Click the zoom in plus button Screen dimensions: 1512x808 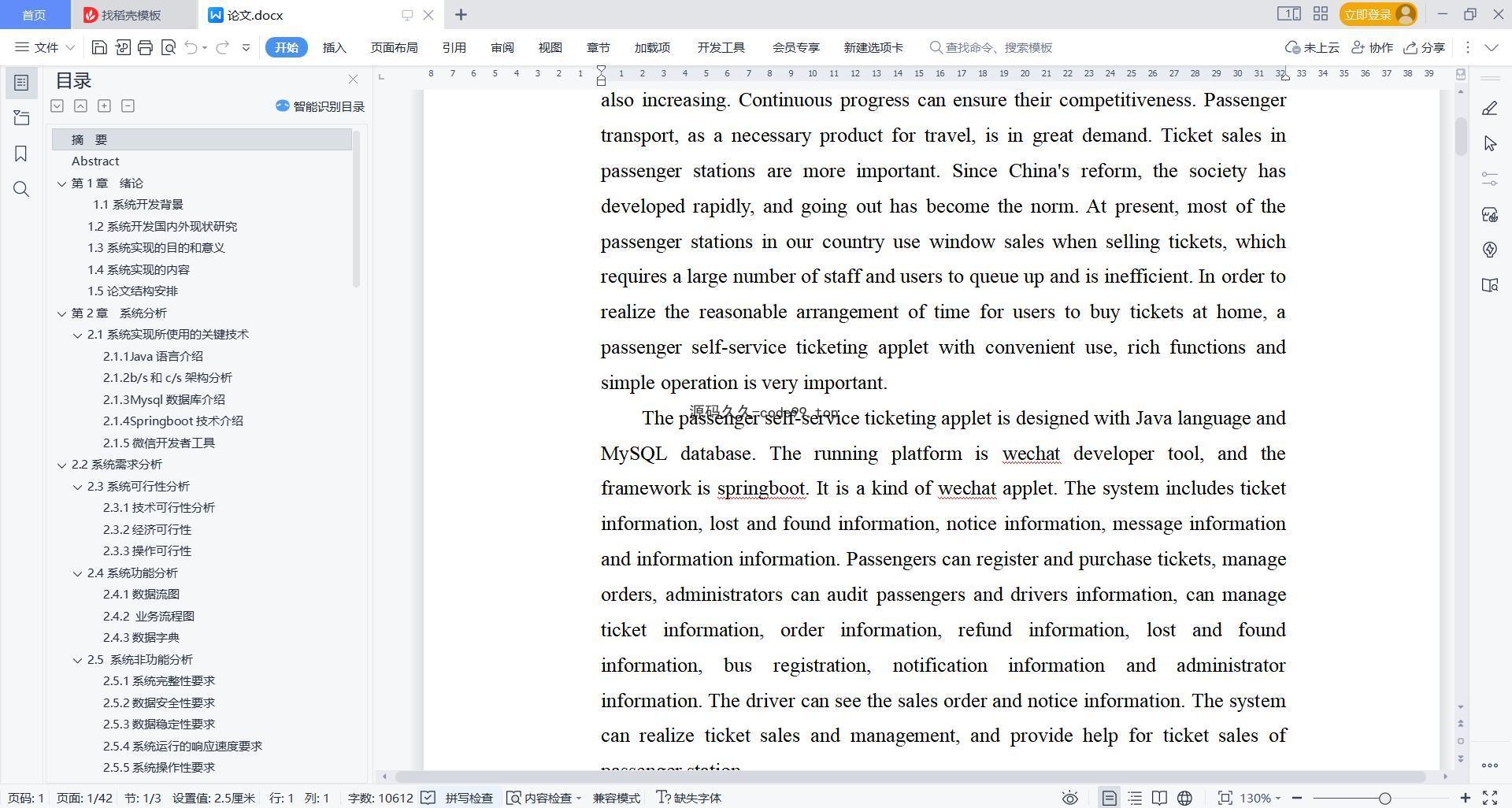pos(1466,798)
